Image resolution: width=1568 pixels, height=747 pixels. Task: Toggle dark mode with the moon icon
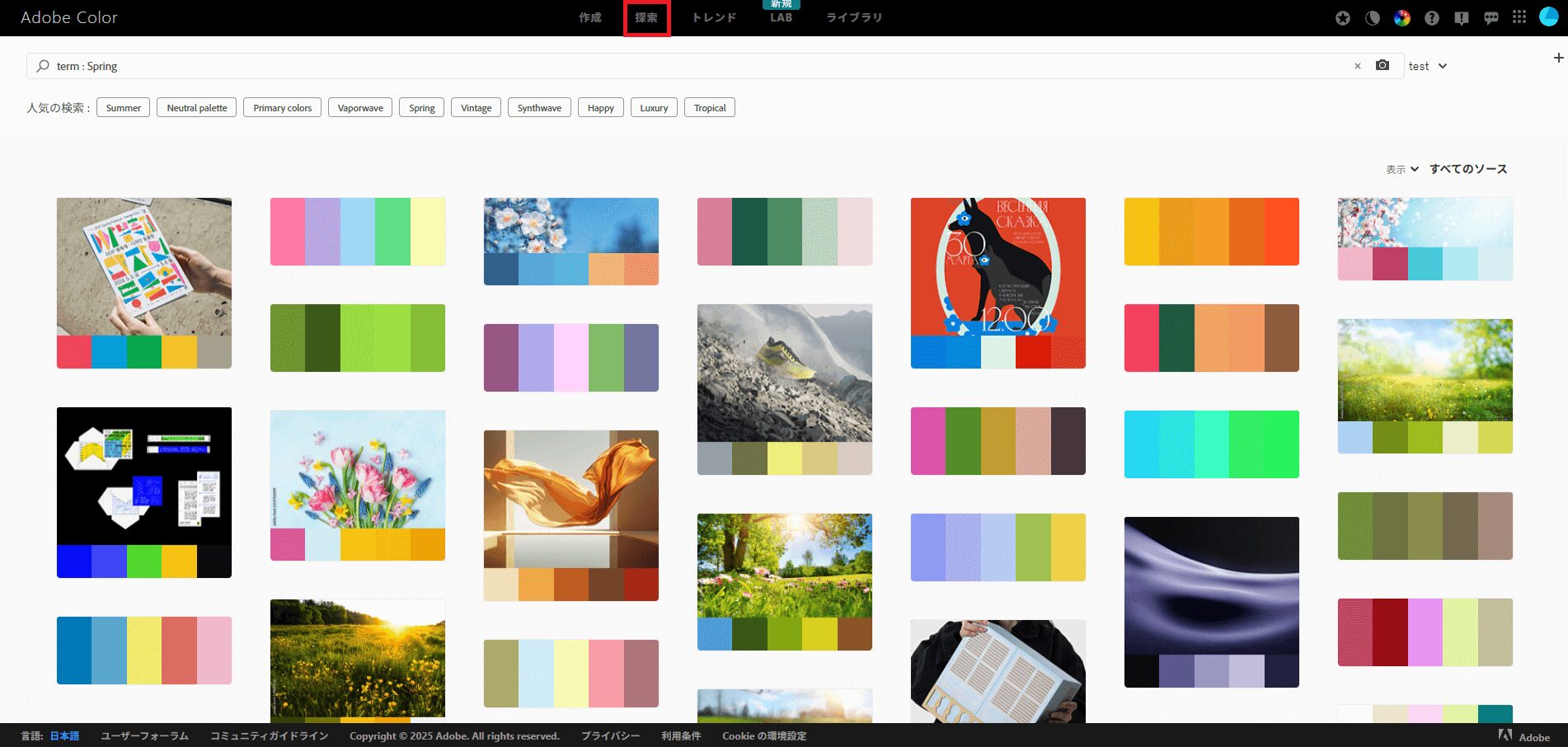pos(1373,18)
